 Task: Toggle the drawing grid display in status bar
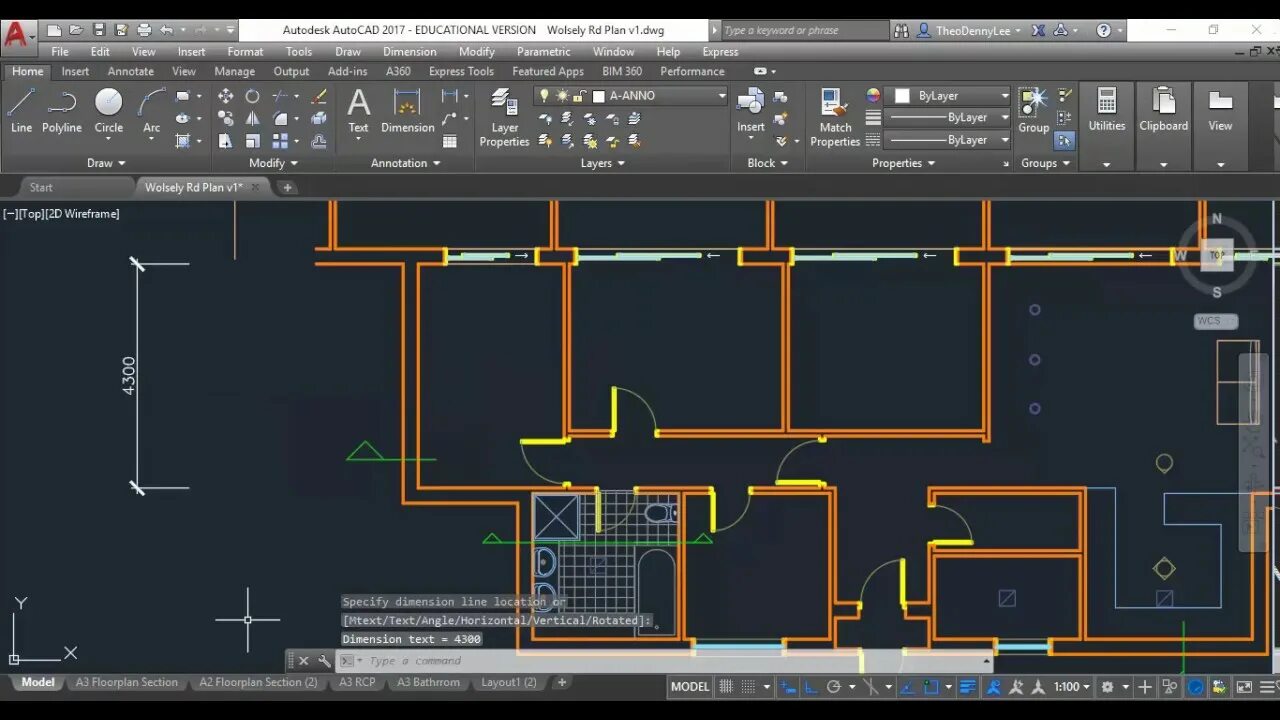click(x=726, y=687)
